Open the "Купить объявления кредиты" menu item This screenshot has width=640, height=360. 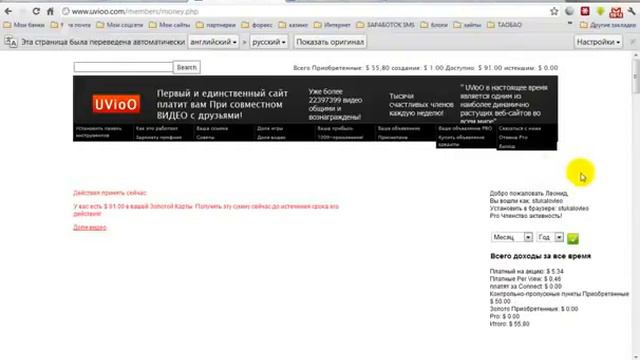point(461,141)
